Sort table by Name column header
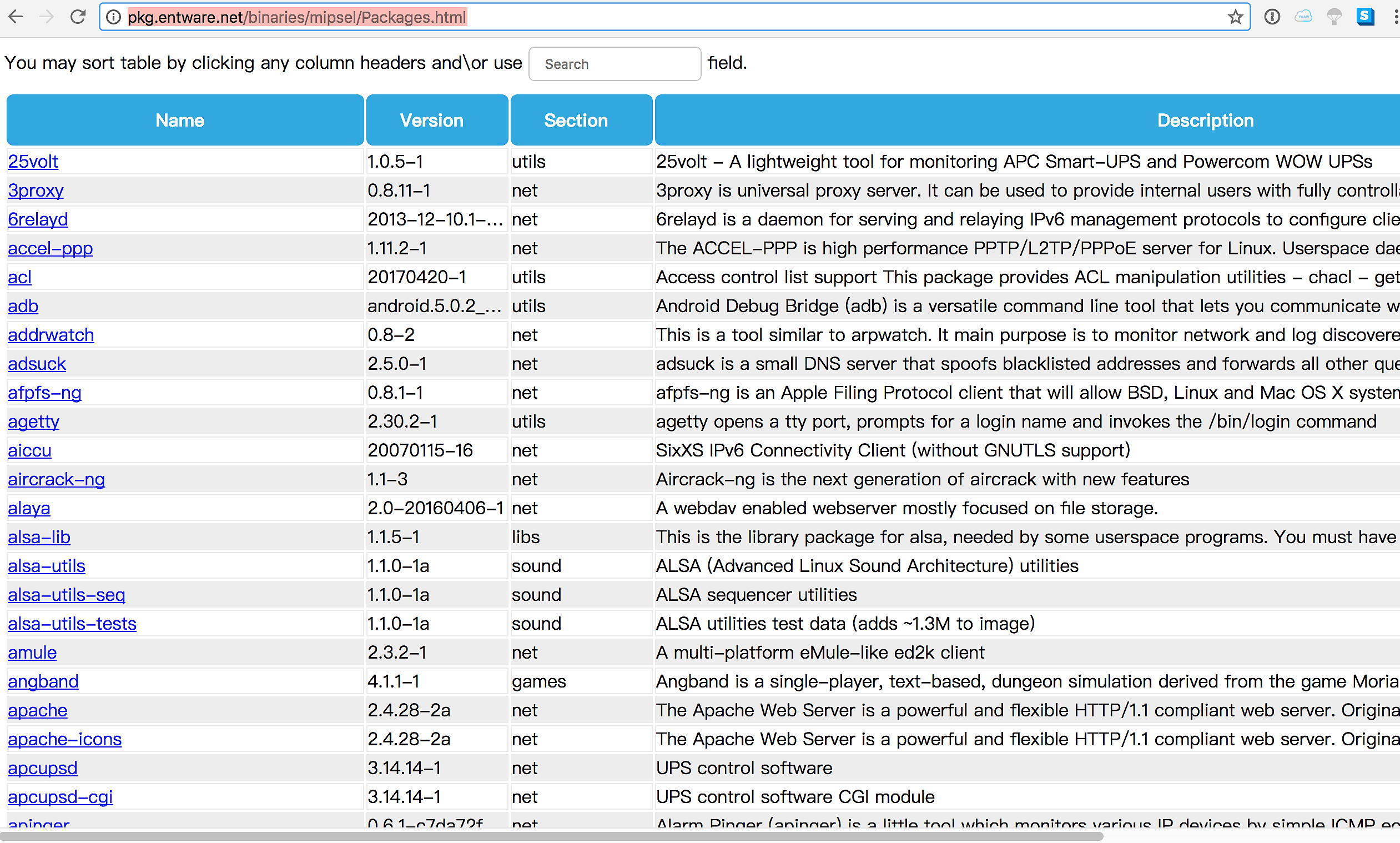 pyautogui.click(x=179, y=121)
